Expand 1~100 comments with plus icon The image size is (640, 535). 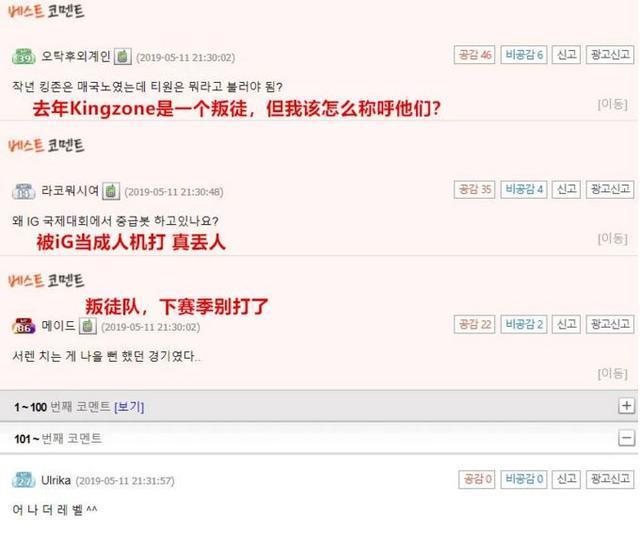pyautogui.click(x=627, y=406)
